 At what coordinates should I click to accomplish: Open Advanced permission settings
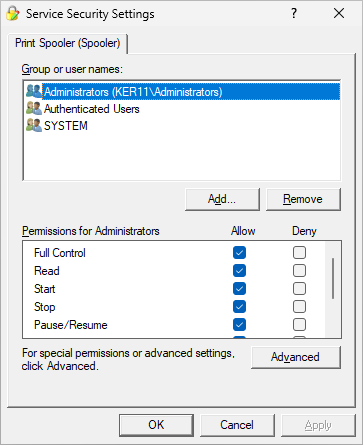[x=296, y=357]
